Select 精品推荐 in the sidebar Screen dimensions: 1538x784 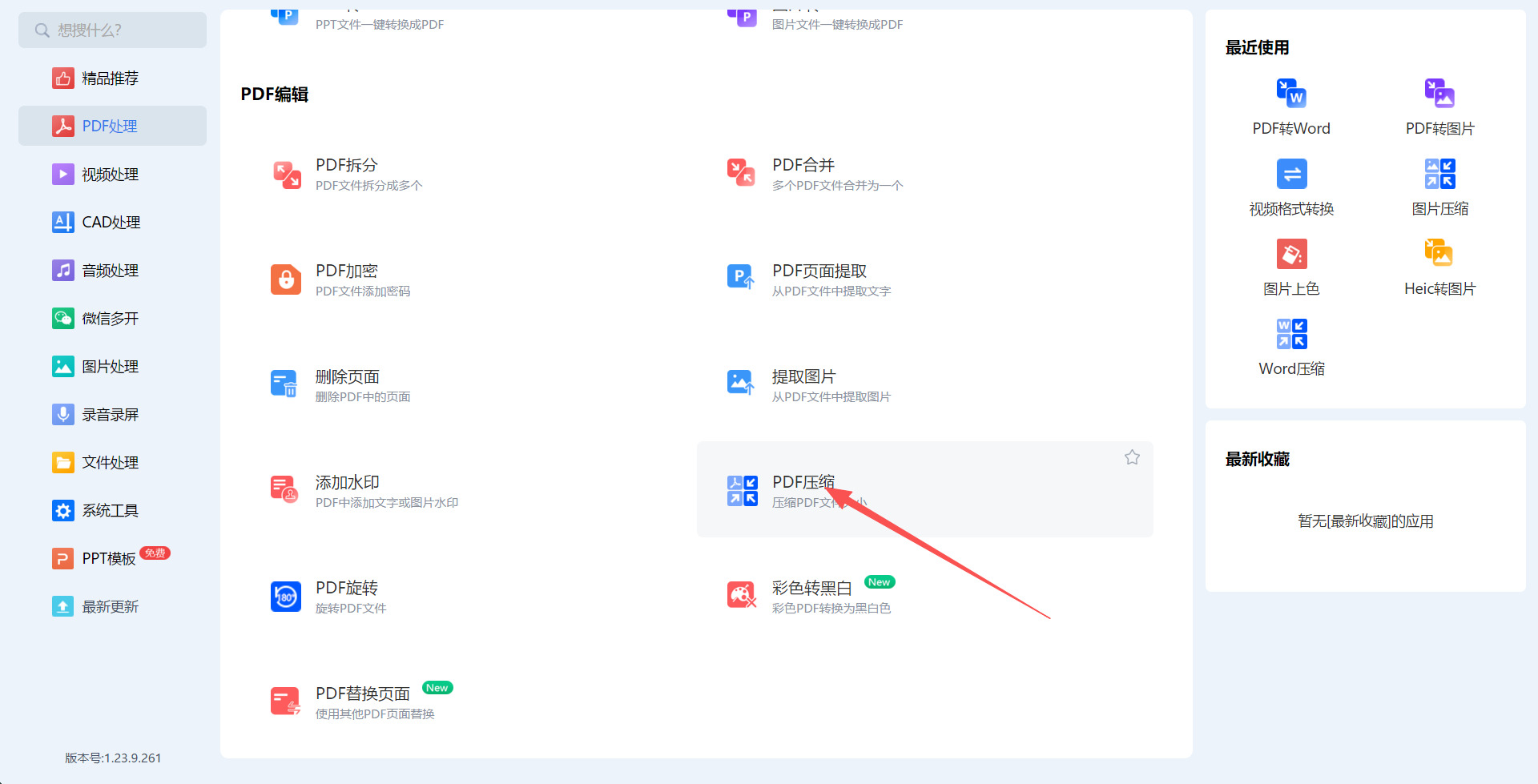(112, 78)
